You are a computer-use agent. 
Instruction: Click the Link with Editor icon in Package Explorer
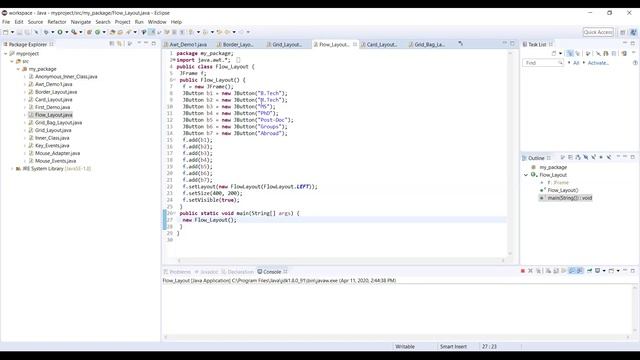pos(120,44)
